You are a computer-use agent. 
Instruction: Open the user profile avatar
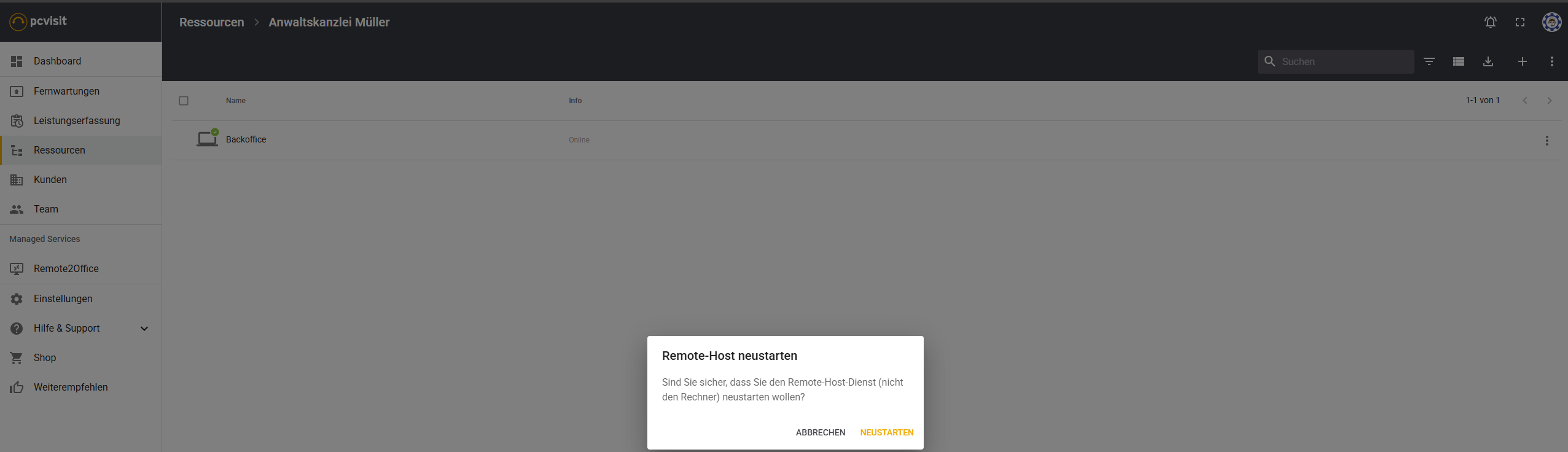[1551, 22]
